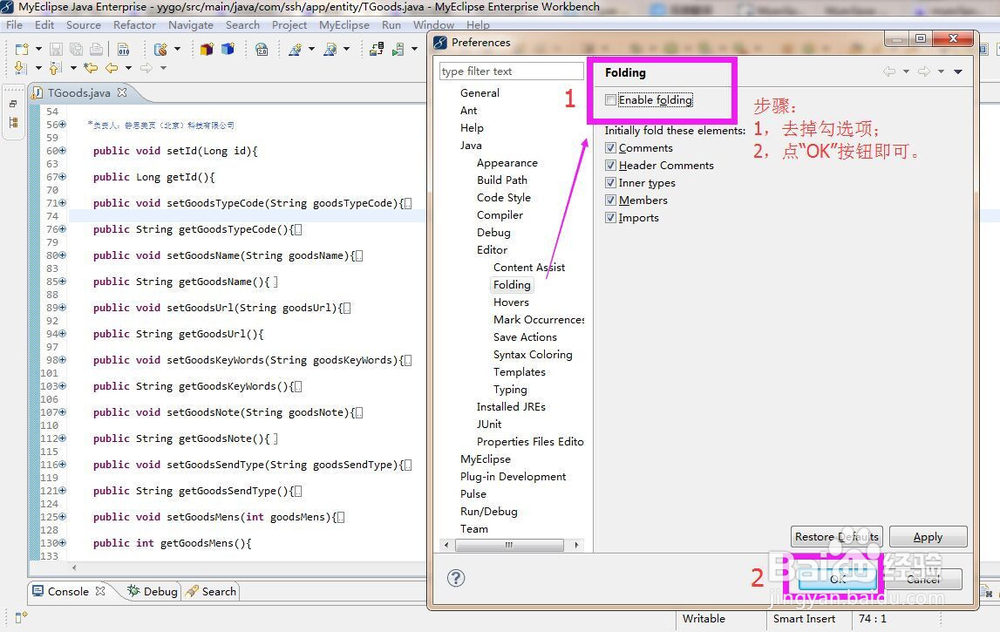This screenshot has height=632, width=1000.
Task: Click the Apply button
Action: pos(928,537)
